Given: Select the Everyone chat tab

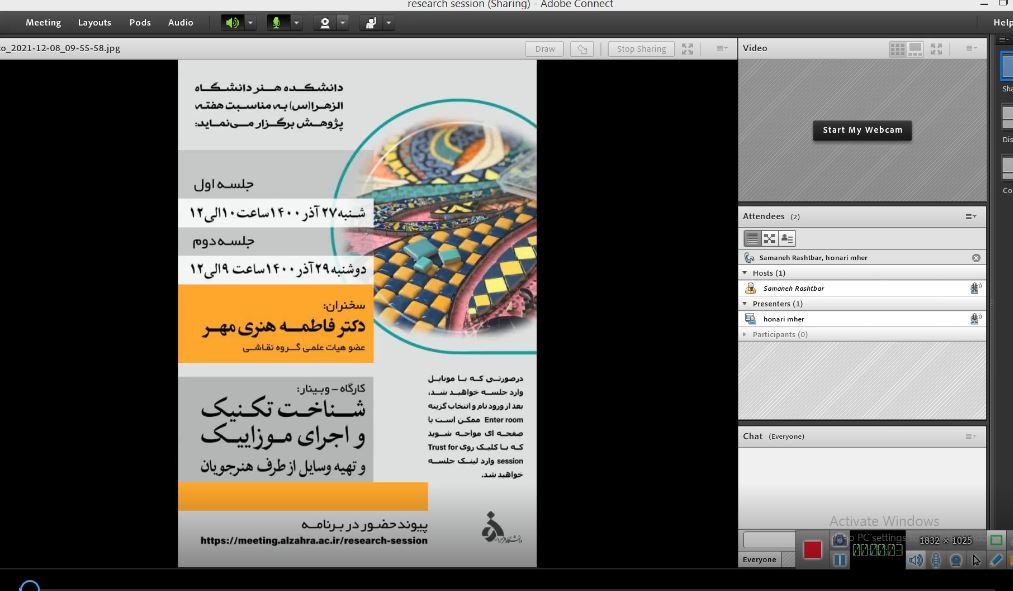Looking at the screenshot, I should point(759,559).
